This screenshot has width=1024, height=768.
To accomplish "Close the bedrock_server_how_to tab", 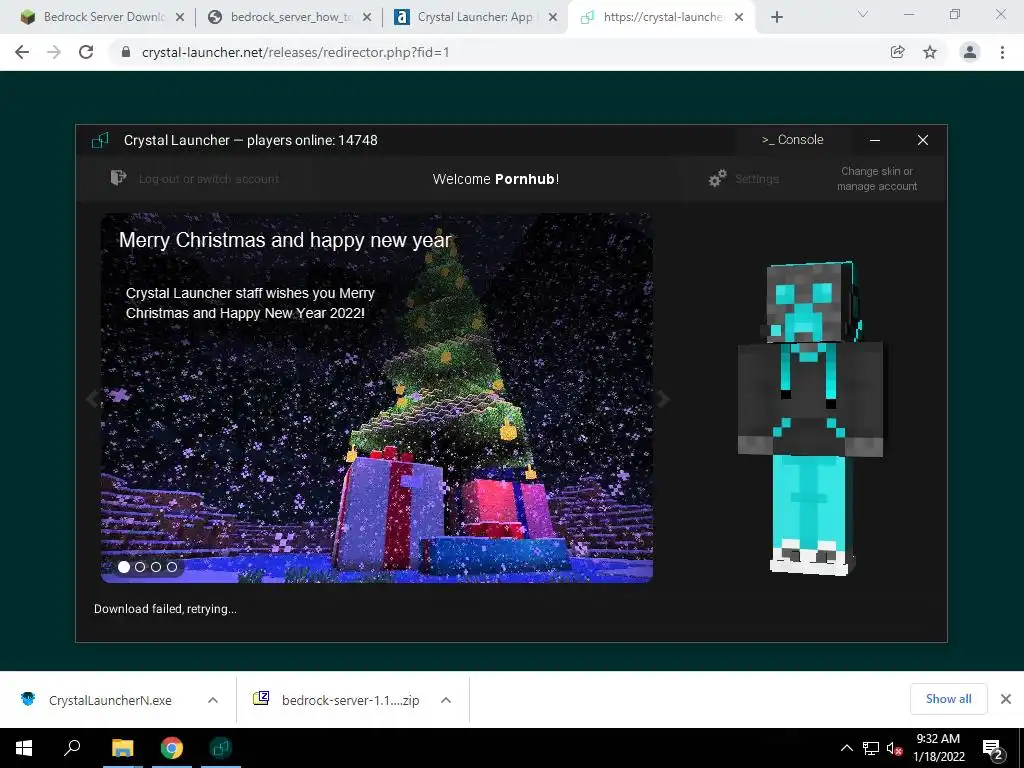I will 367,18.
